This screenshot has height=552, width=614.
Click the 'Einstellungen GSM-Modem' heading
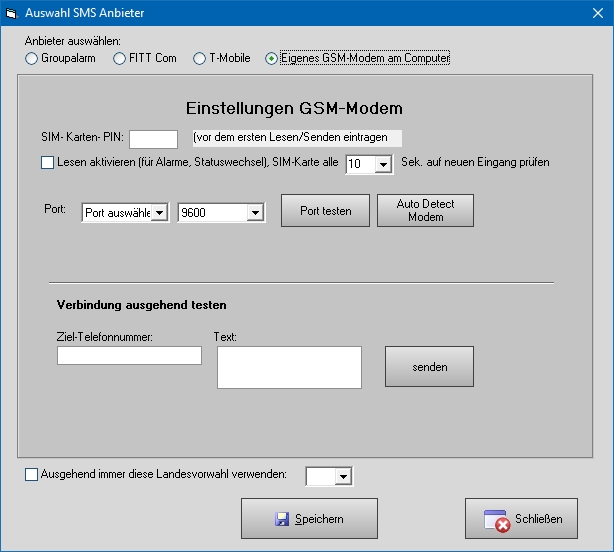pos(294,108)
